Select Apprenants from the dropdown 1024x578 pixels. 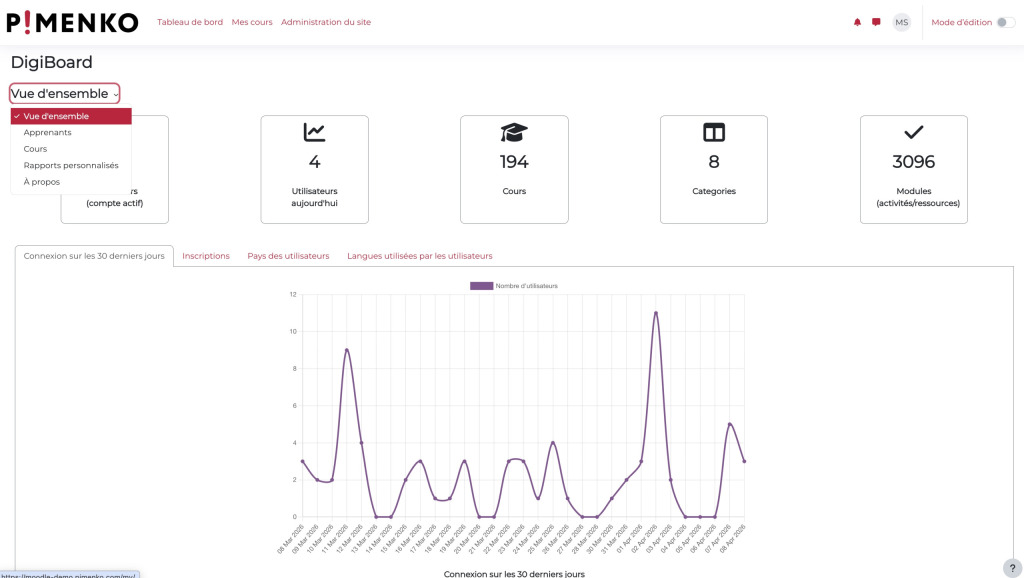click(48, 132)
